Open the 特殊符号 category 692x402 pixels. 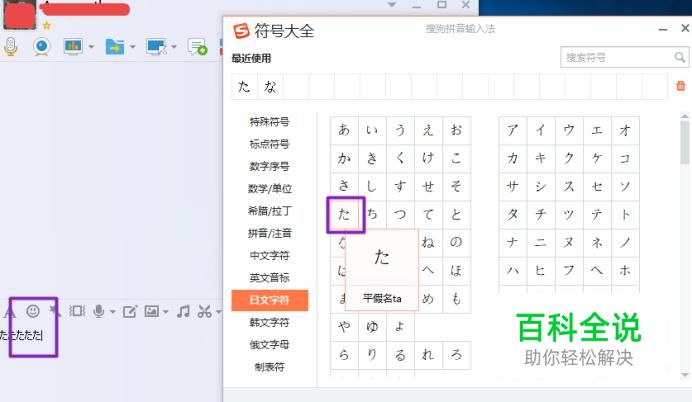coord(269,121)
